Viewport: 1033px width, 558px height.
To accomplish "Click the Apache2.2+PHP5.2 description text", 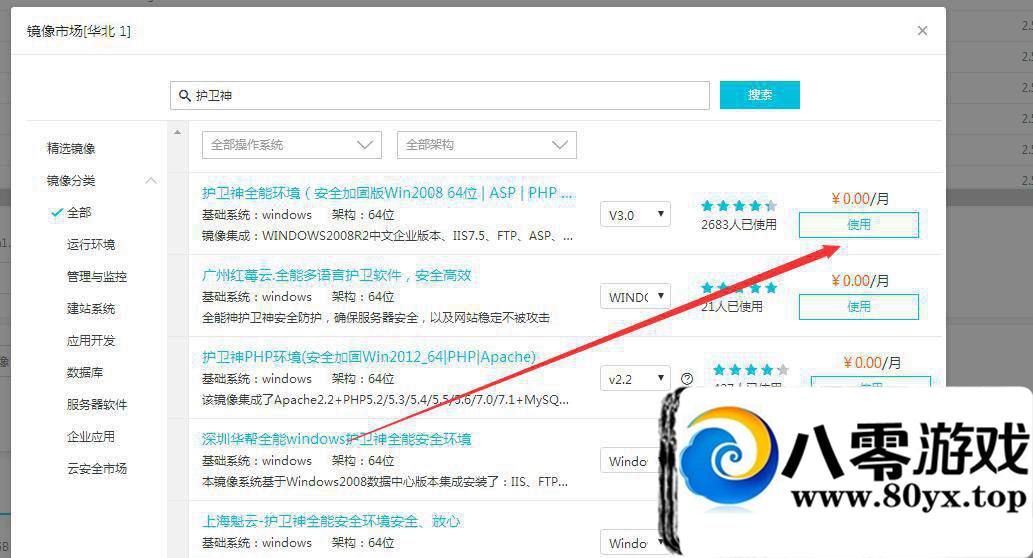I will 385,400.
